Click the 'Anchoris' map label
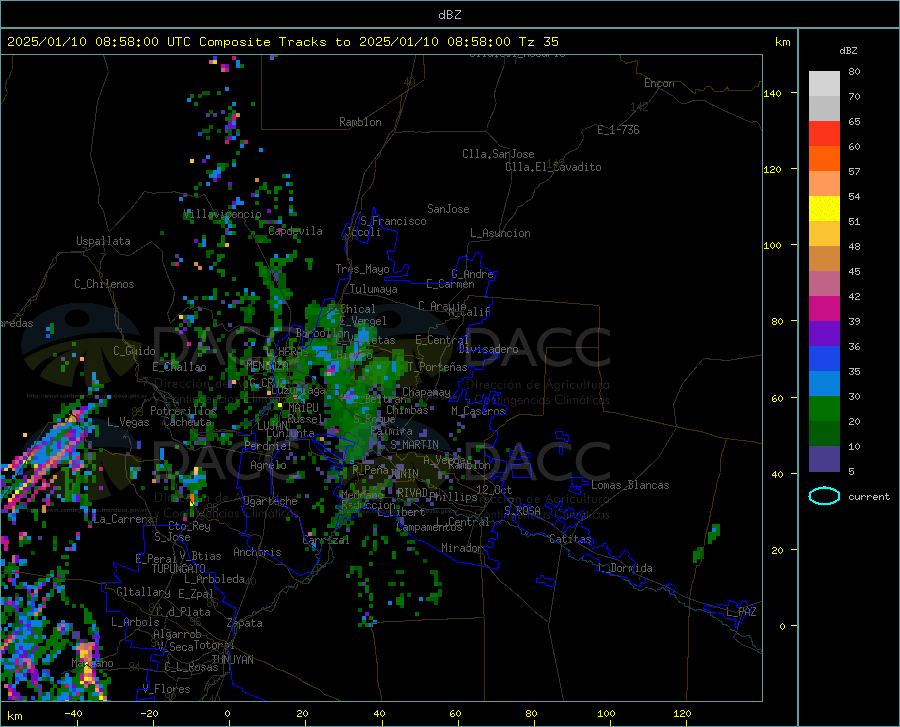Screen dimensions: 900x727 257,552
